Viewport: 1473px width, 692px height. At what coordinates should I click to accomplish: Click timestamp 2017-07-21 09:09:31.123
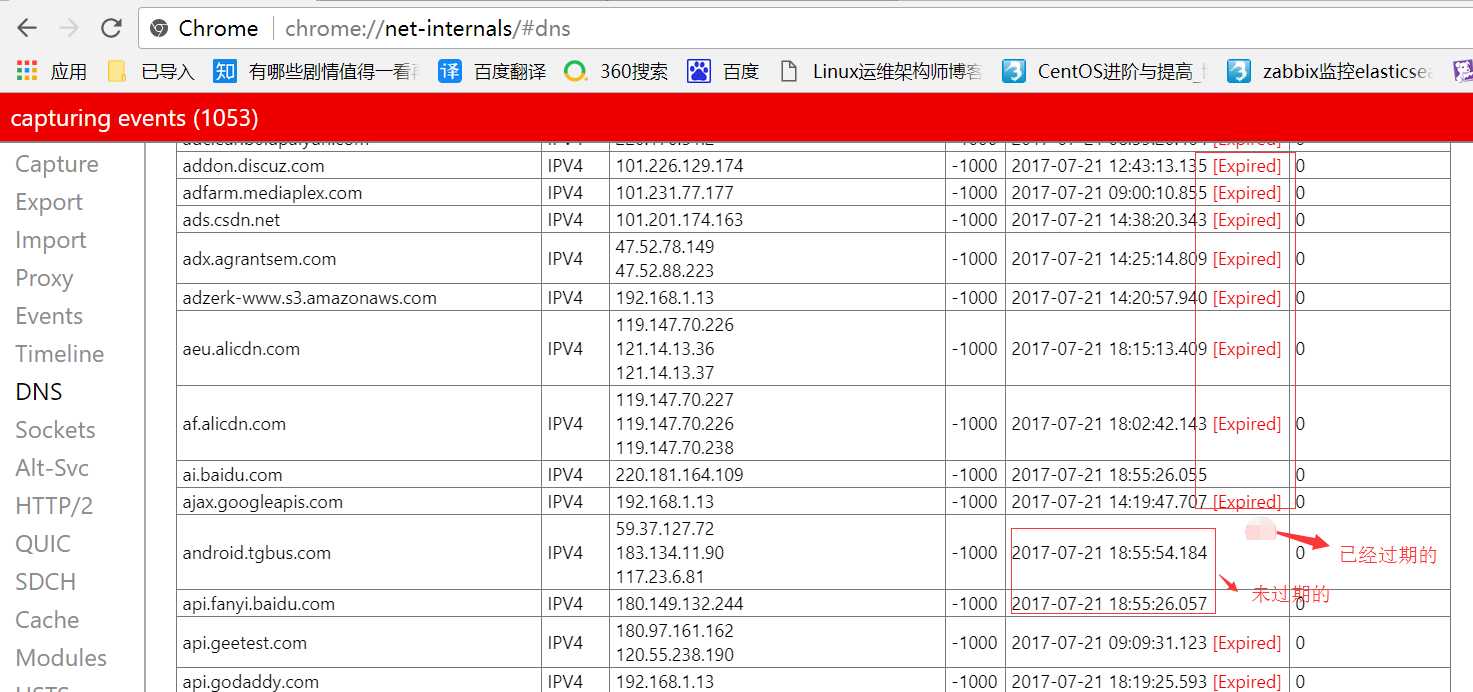tap(1109, 643)
